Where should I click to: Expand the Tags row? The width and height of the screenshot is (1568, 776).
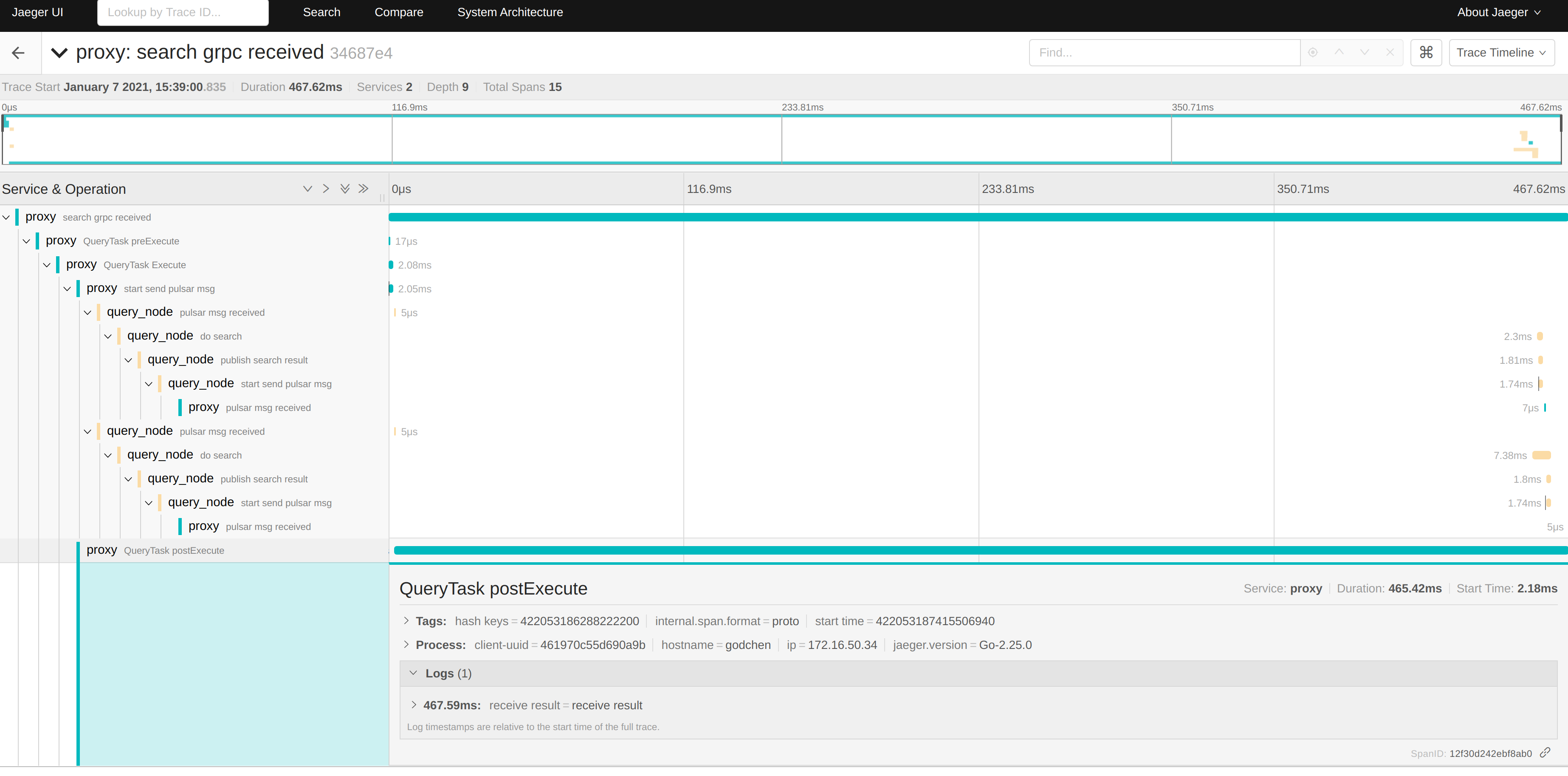click(x=406, y=621)
